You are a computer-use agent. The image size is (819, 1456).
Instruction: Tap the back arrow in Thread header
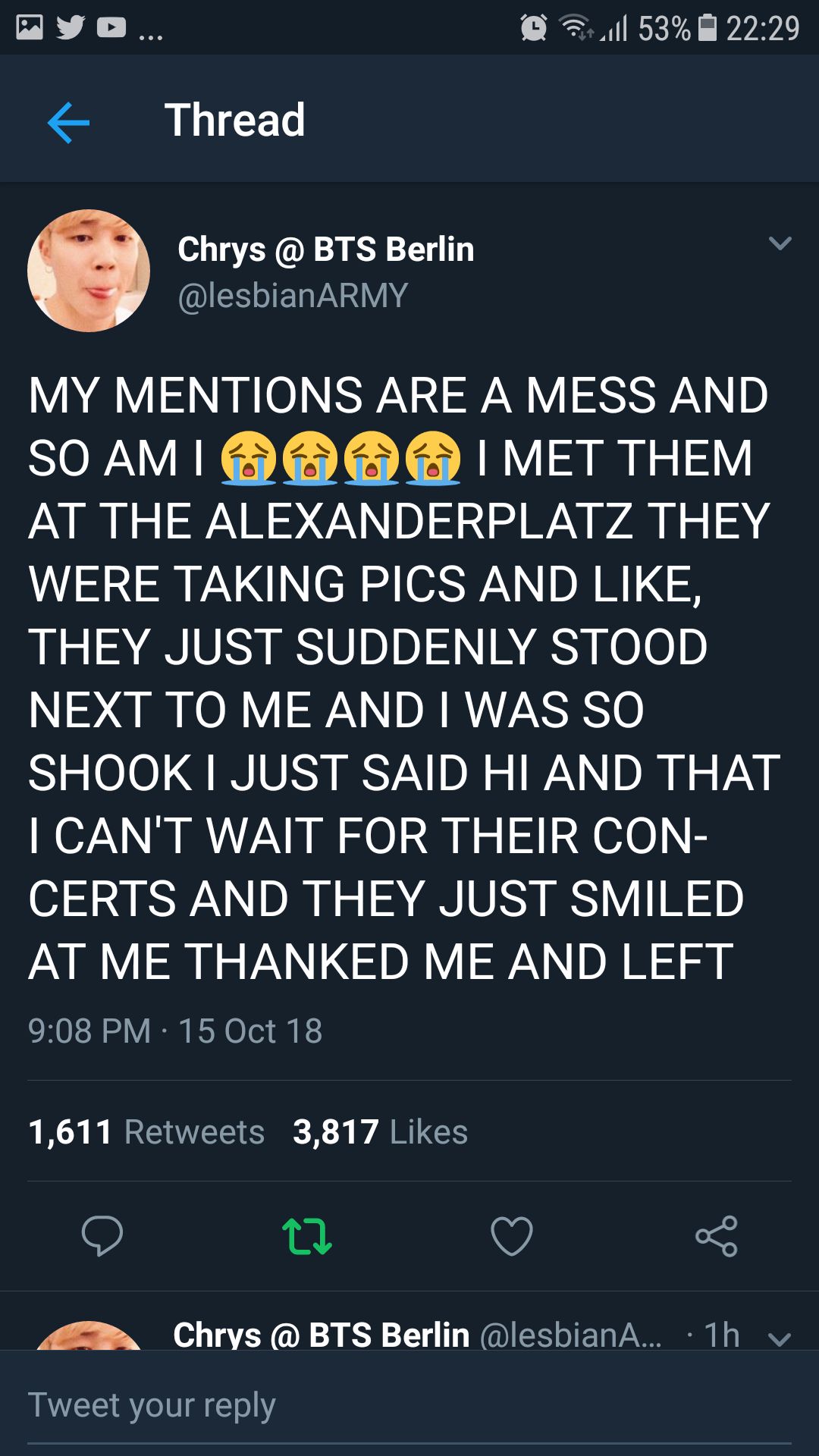68,122
